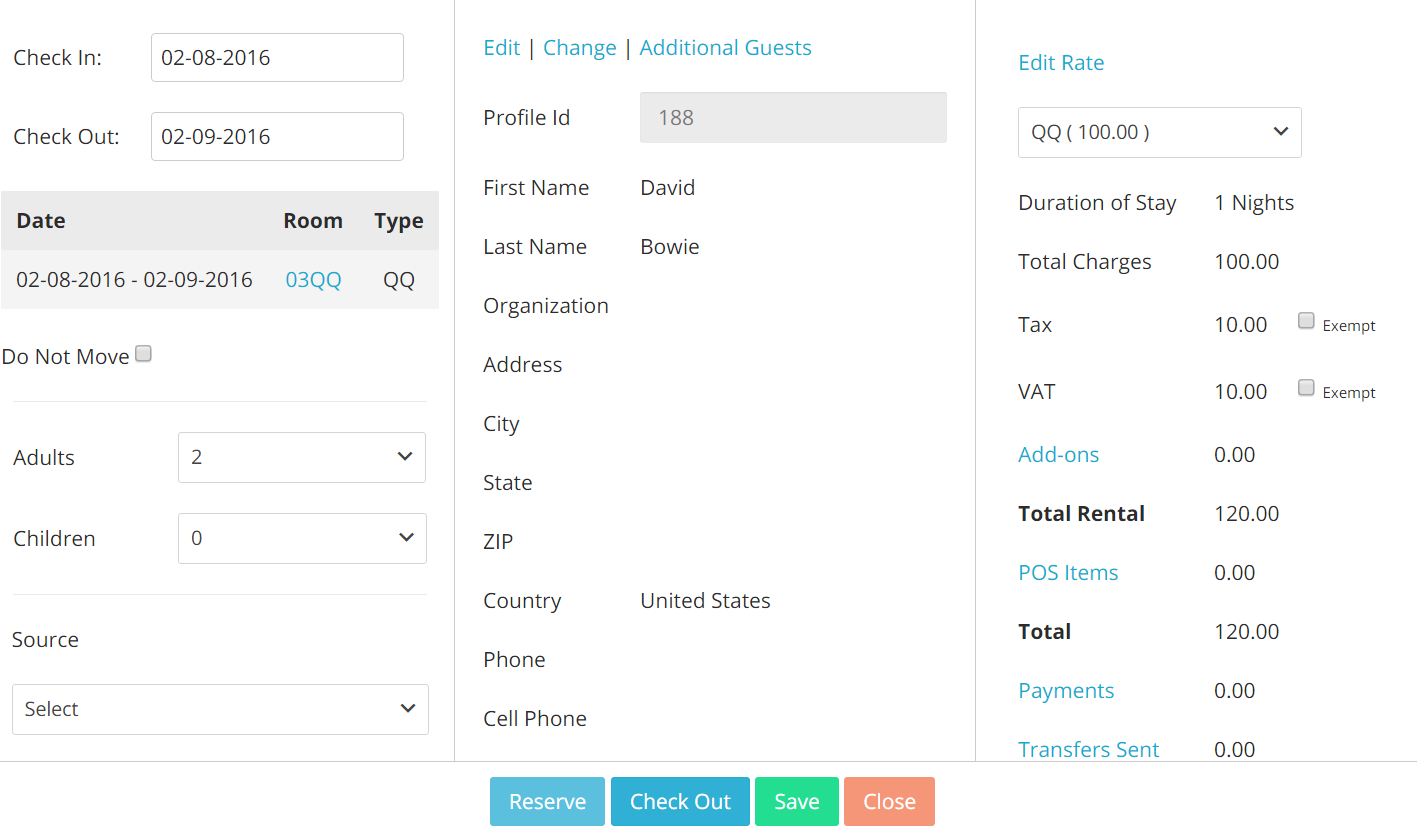Screen dimensions: 1417x835
Task: Click the Profile Id field showing 188
Action: point(793,118)
